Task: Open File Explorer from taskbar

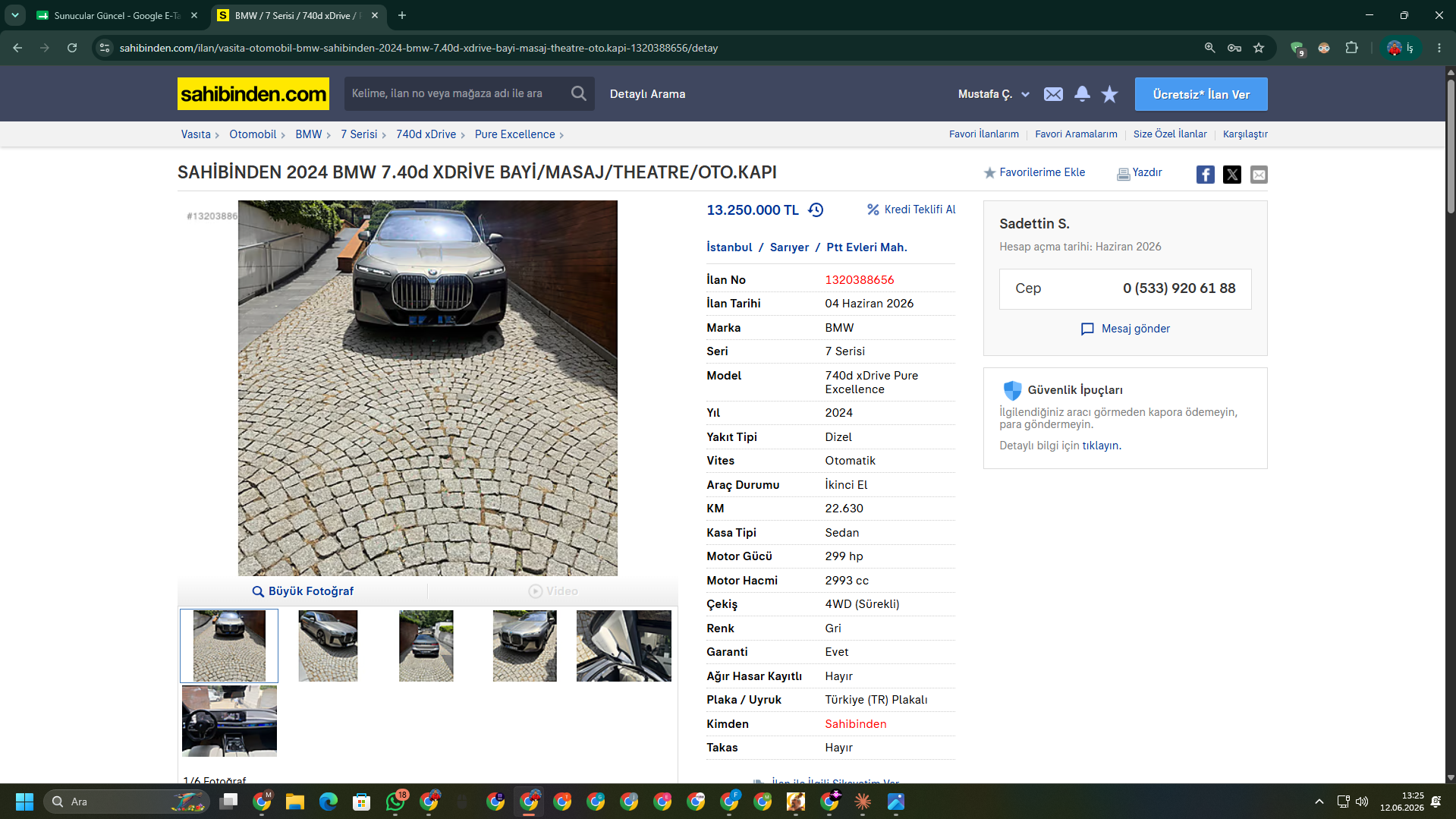Action: click(x=295, y=802)
